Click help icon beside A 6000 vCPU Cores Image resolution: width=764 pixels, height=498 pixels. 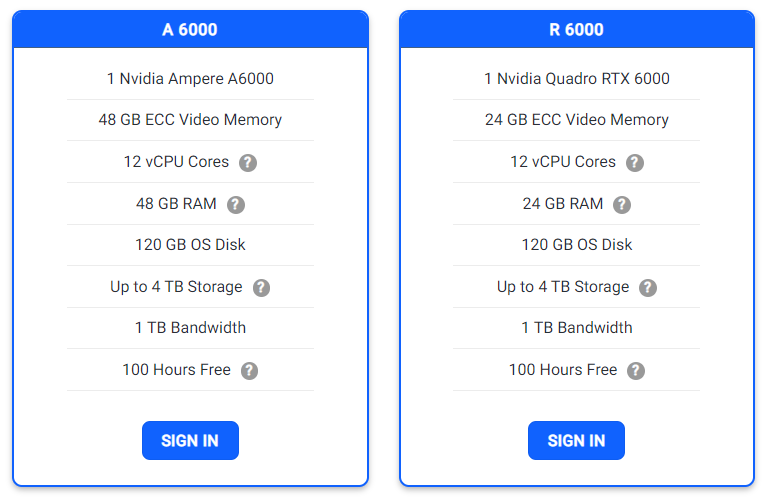248,163
